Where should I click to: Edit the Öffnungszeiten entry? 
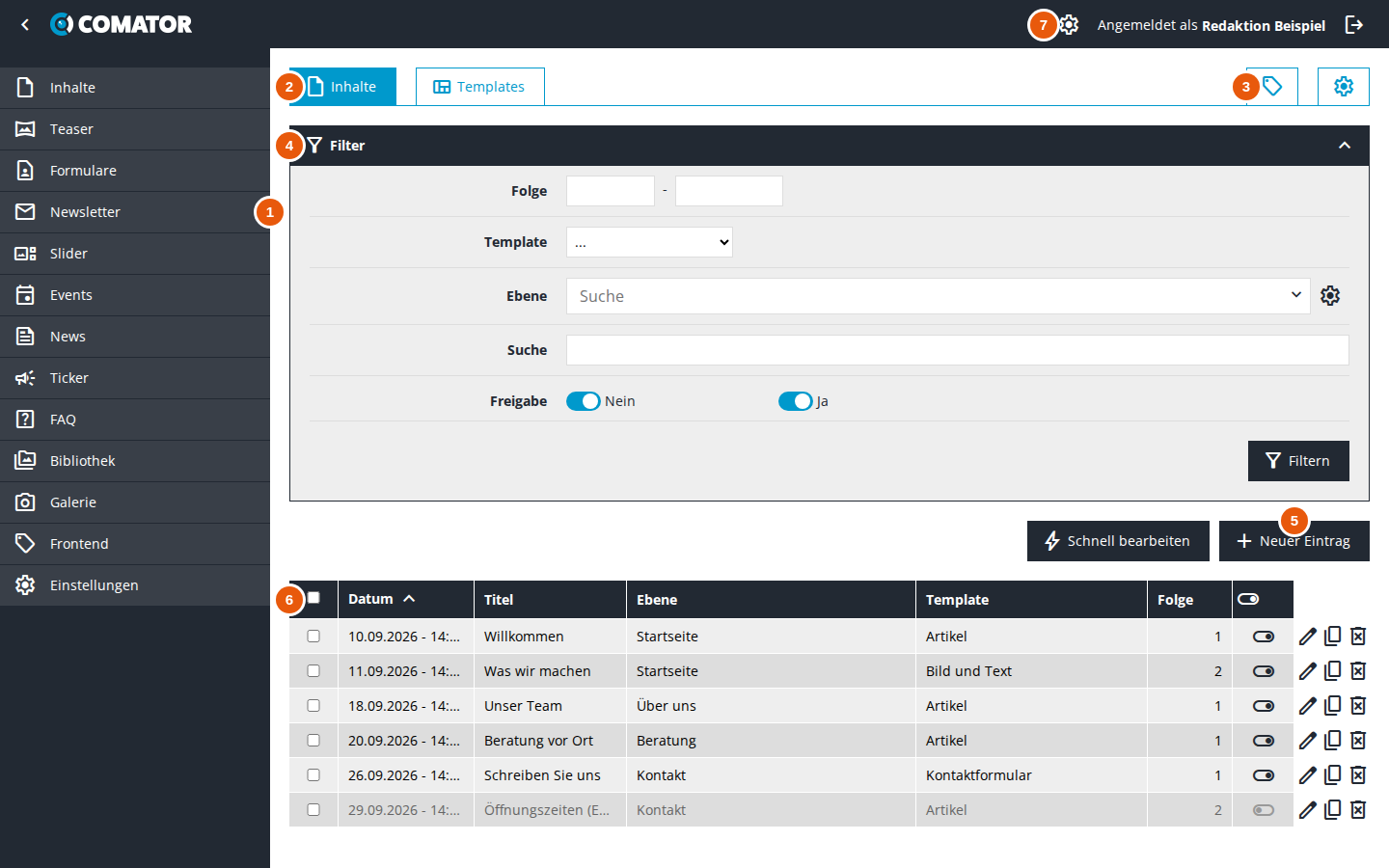(1308, 810)
